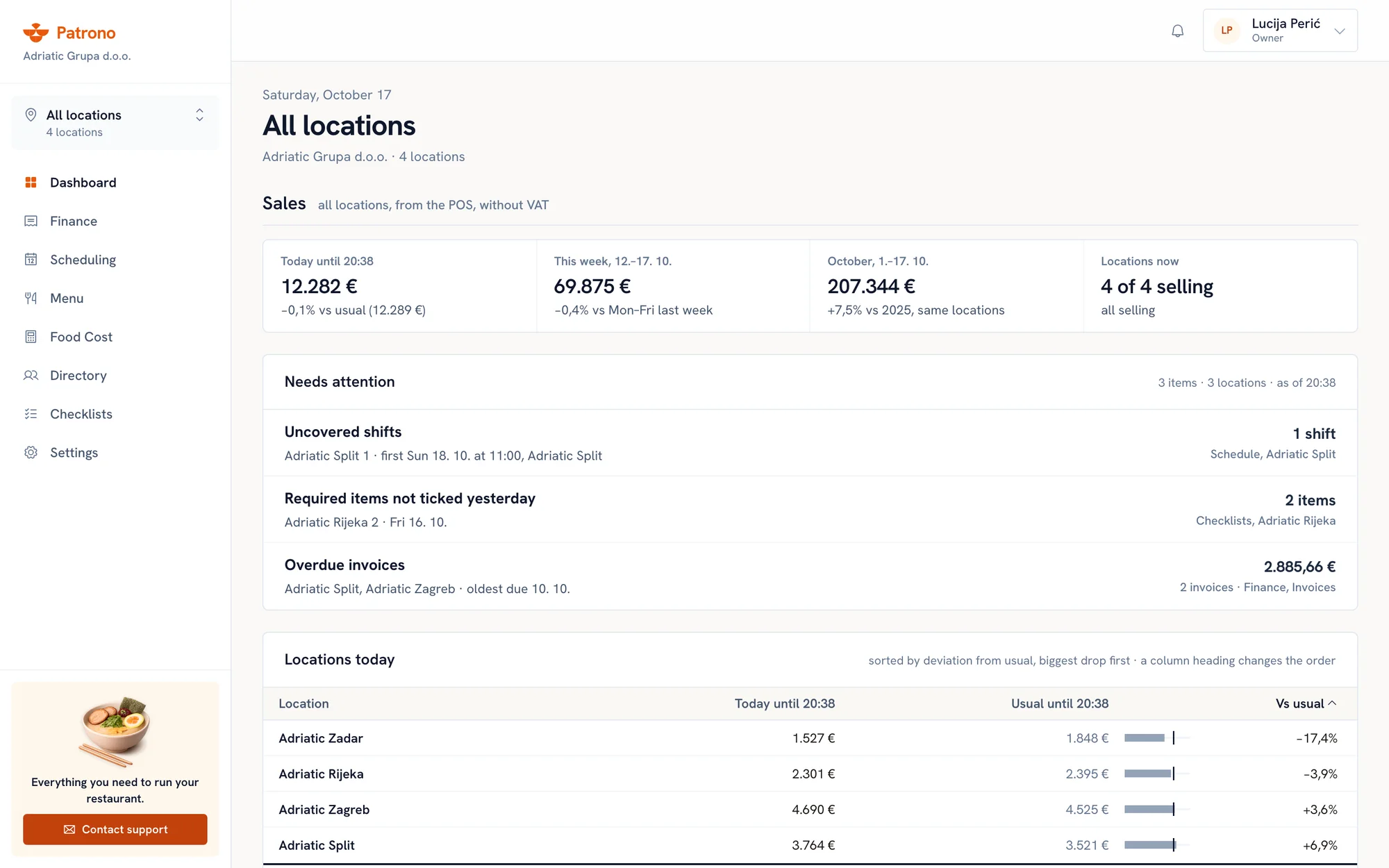Contact support via the orange button
Screen dimensions: 1389x868
pos(115,829)
